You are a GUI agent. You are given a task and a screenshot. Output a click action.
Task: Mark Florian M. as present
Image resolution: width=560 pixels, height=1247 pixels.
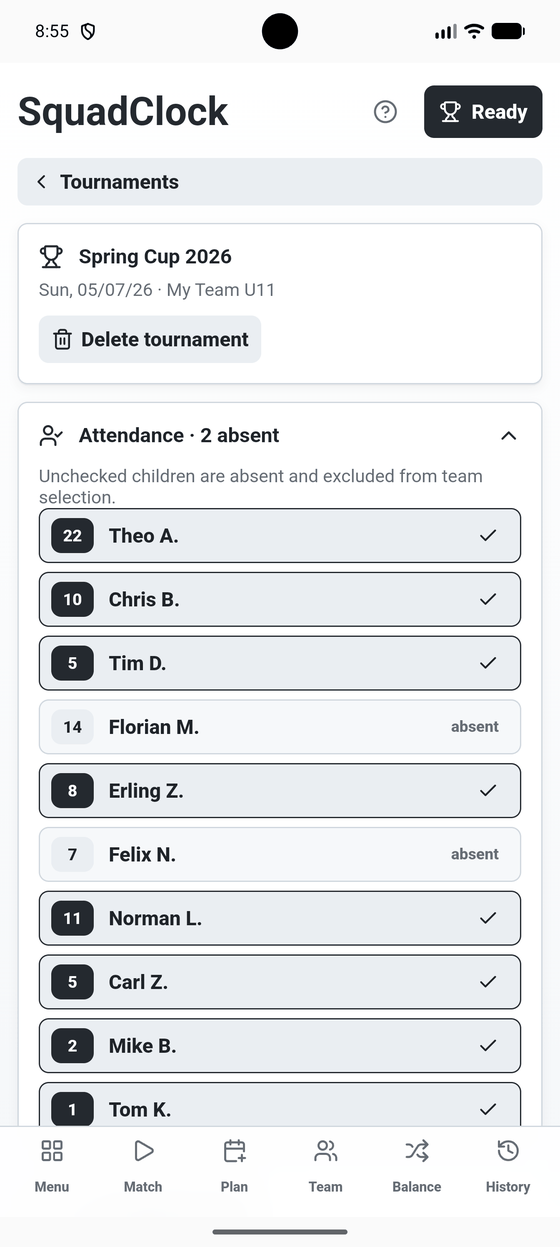pos(280,727)
